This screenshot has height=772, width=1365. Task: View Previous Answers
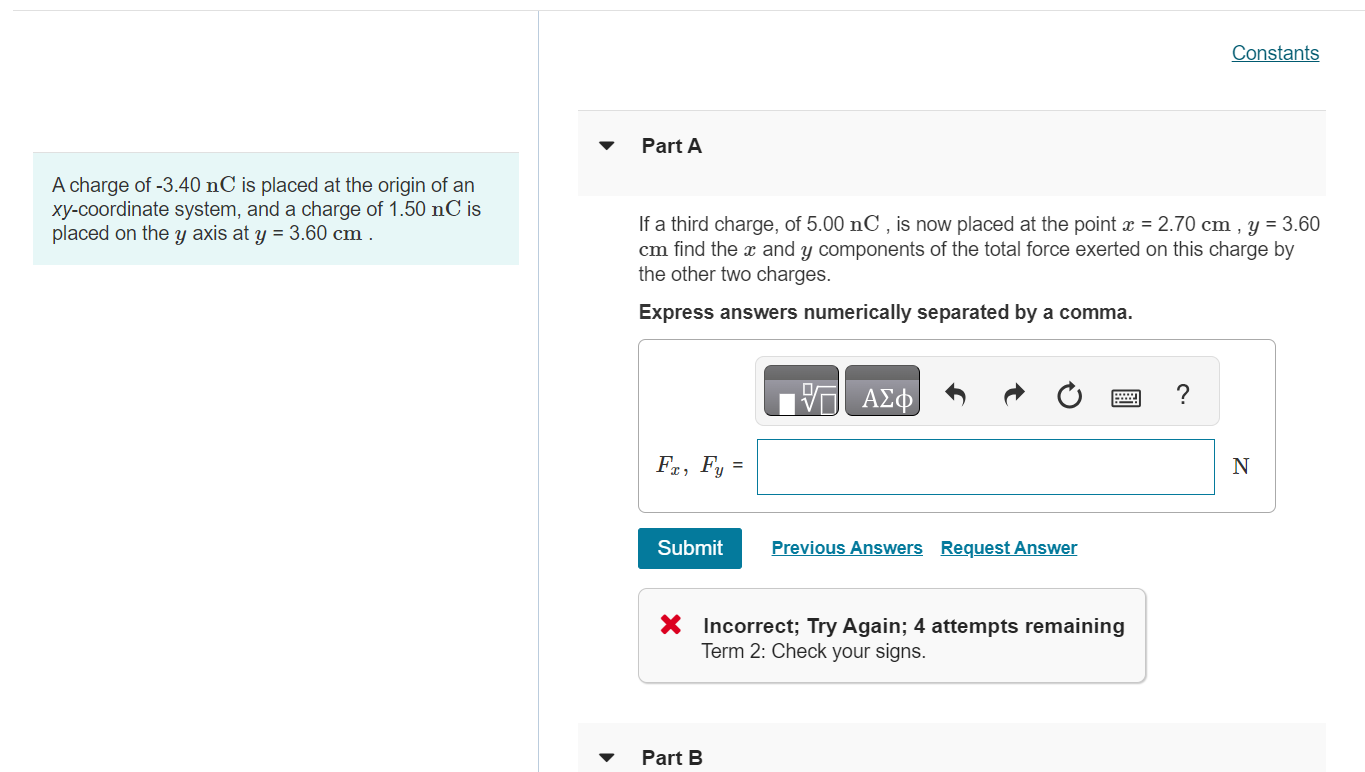click(x=847, y=548)
